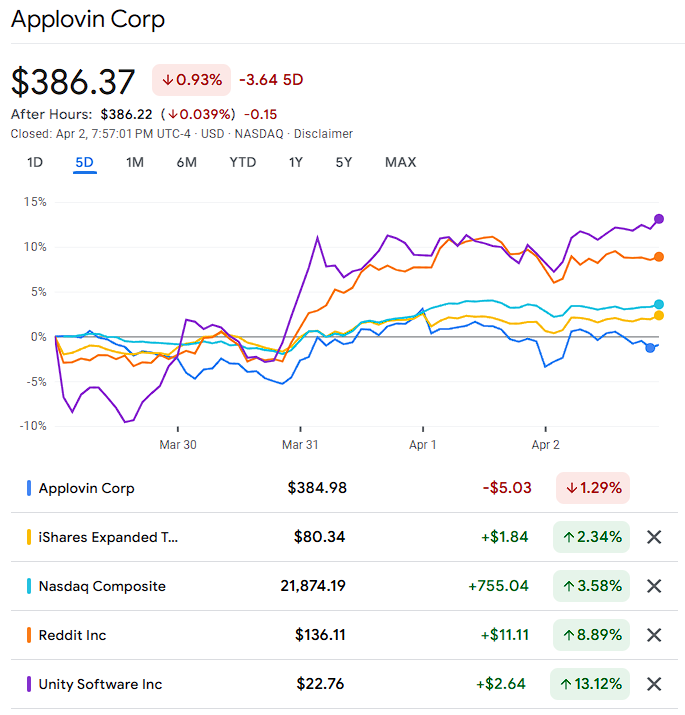Click the Applovin Corp page title
The width and height of the screenshot is (685, 715).
88,19
